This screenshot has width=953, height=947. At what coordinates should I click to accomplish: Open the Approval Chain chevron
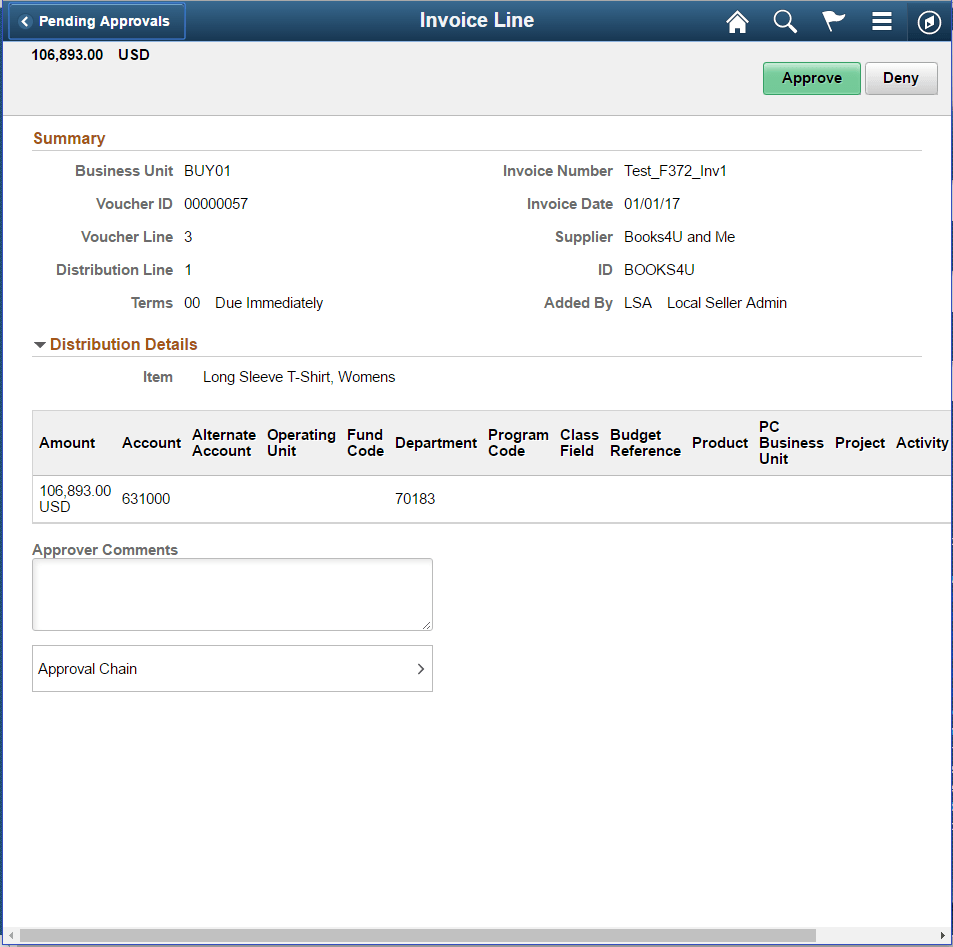point(420,668)
